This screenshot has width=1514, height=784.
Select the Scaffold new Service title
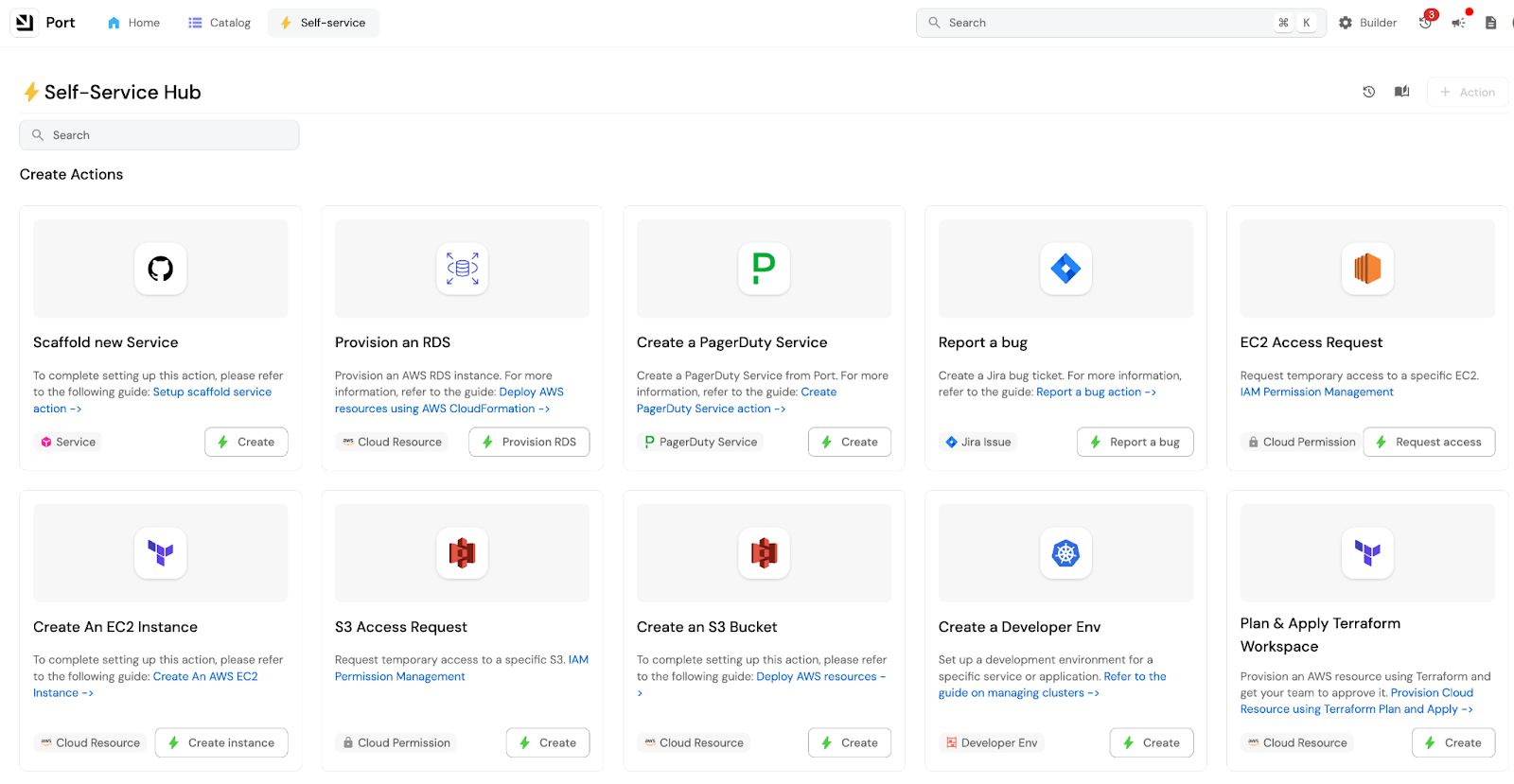pyautogui.click(x=106, y=342)
